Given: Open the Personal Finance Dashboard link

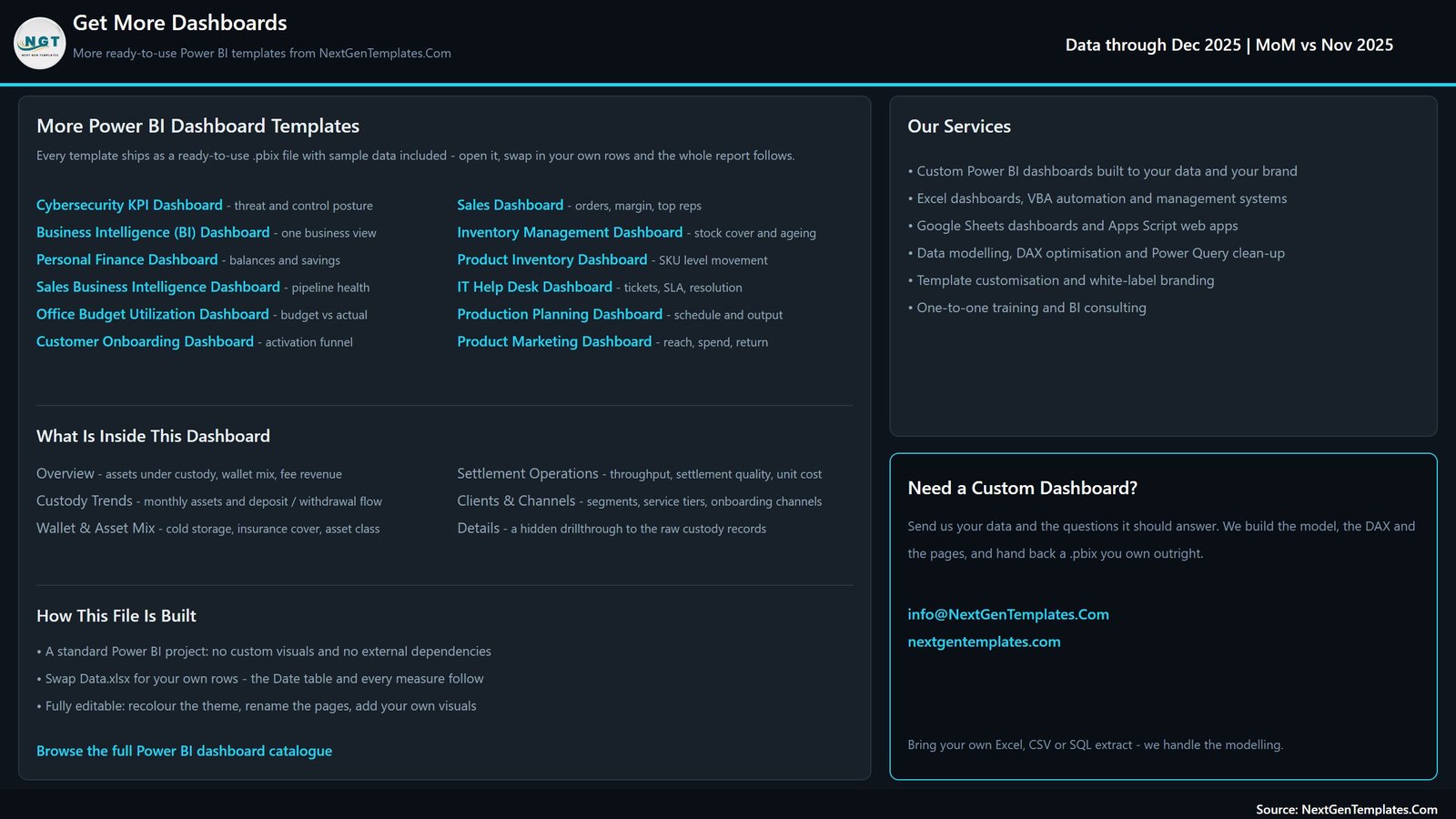Looking at the screenshot, I should click(127, 260).
